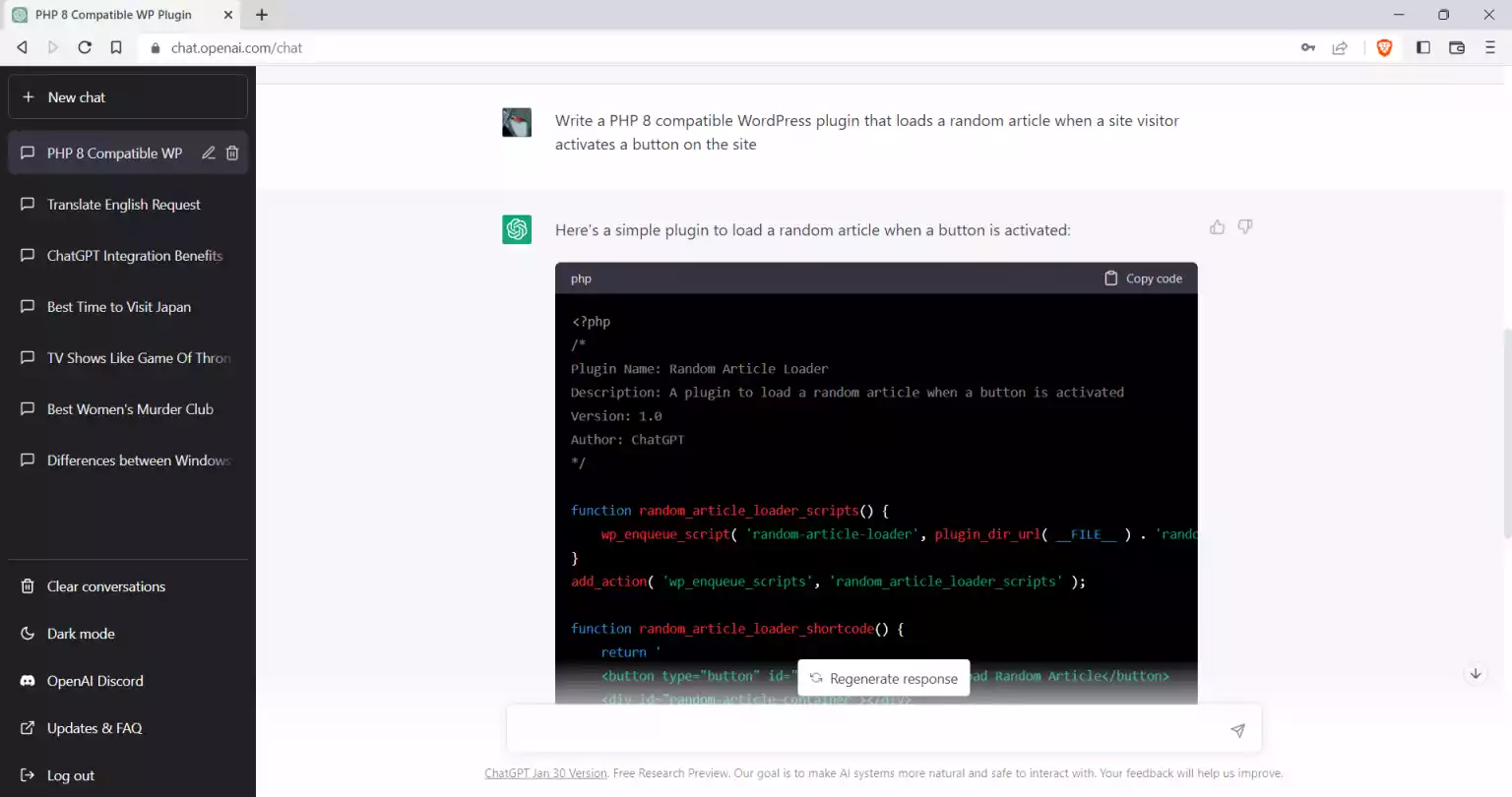Open a new browser tab

262,15
